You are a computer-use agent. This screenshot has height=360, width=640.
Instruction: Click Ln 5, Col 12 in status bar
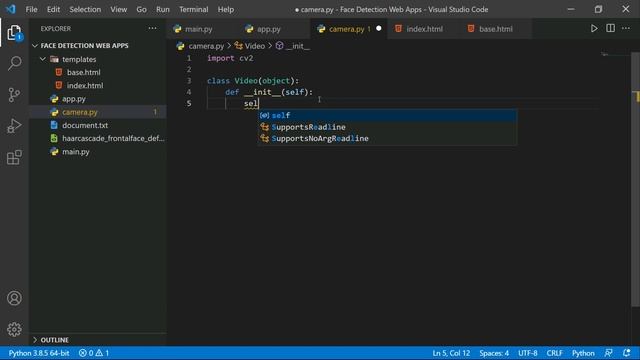pos(451,353)
